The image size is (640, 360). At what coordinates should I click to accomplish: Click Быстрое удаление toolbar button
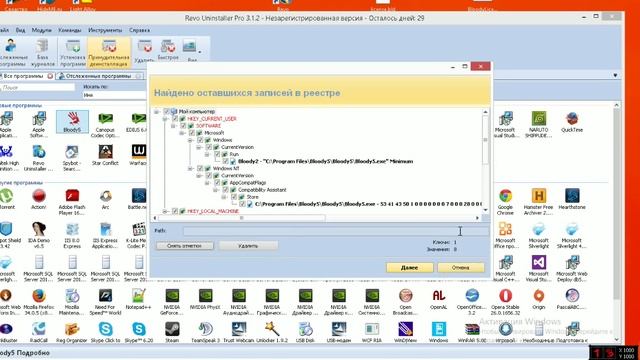pos(168,50)
